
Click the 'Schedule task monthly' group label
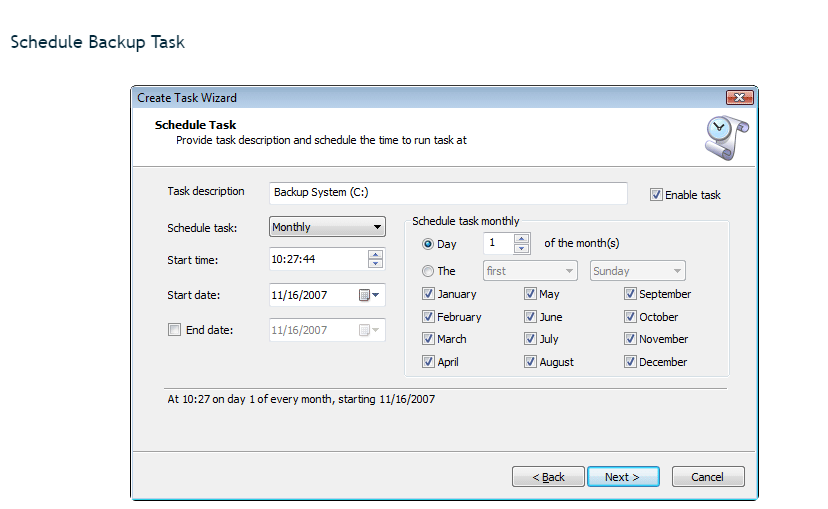pos(465,221)
